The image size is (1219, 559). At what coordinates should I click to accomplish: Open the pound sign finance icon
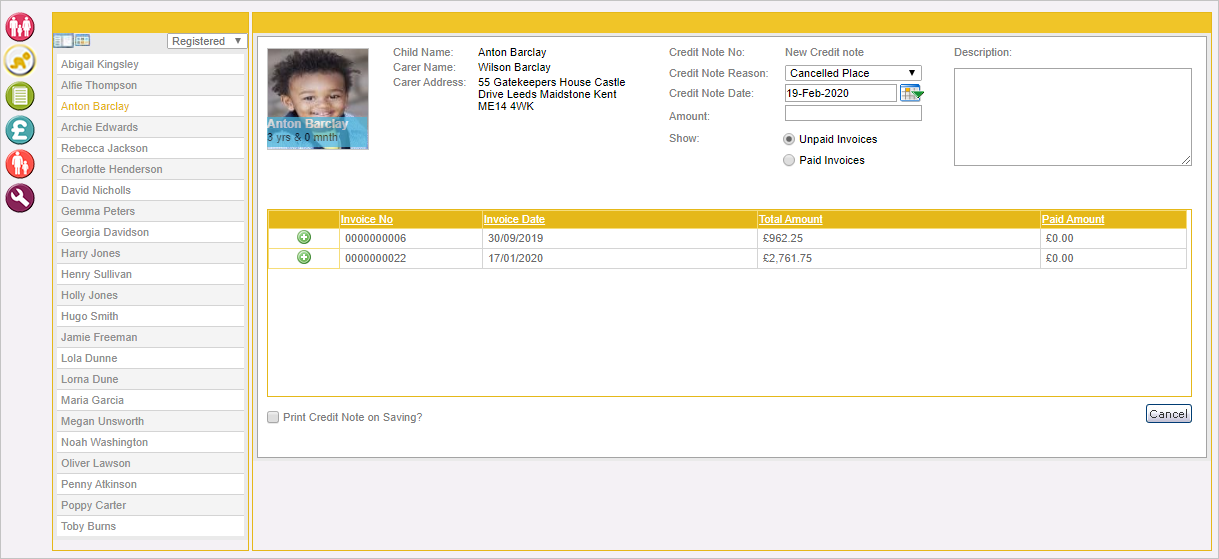(x=20, y=130)
